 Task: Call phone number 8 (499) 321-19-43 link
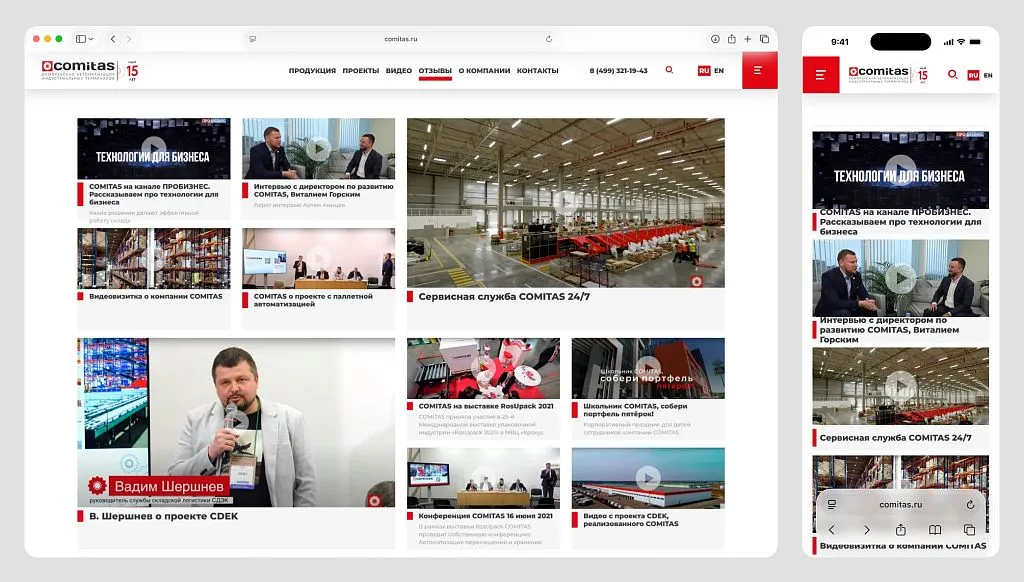(618, 71)
